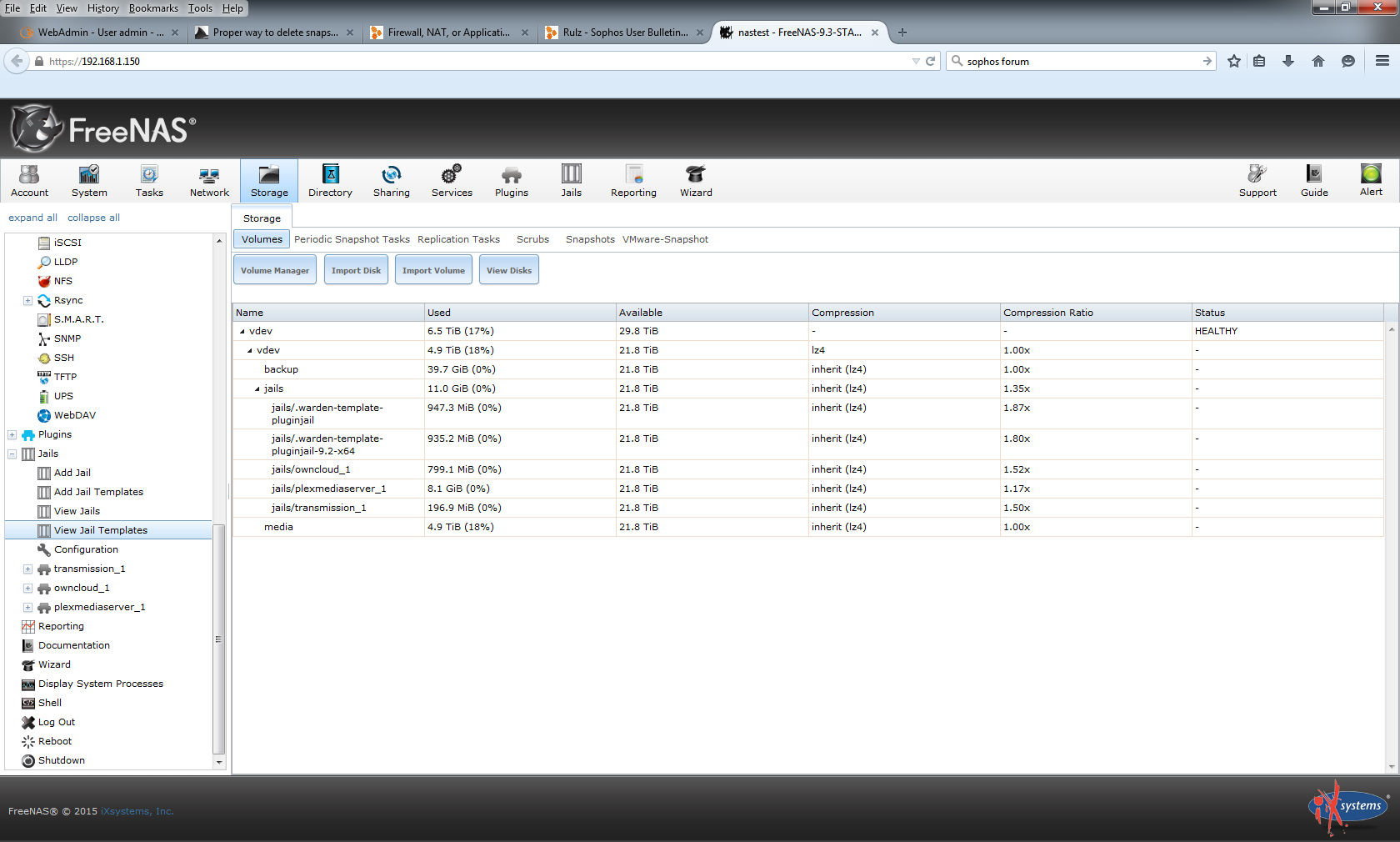Open the Bookmarks browser menu

pos(153,8)
